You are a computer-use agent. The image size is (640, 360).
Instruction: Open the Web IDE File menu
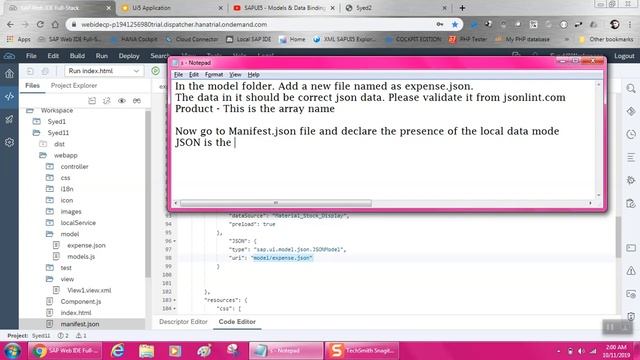coord(31,56)
